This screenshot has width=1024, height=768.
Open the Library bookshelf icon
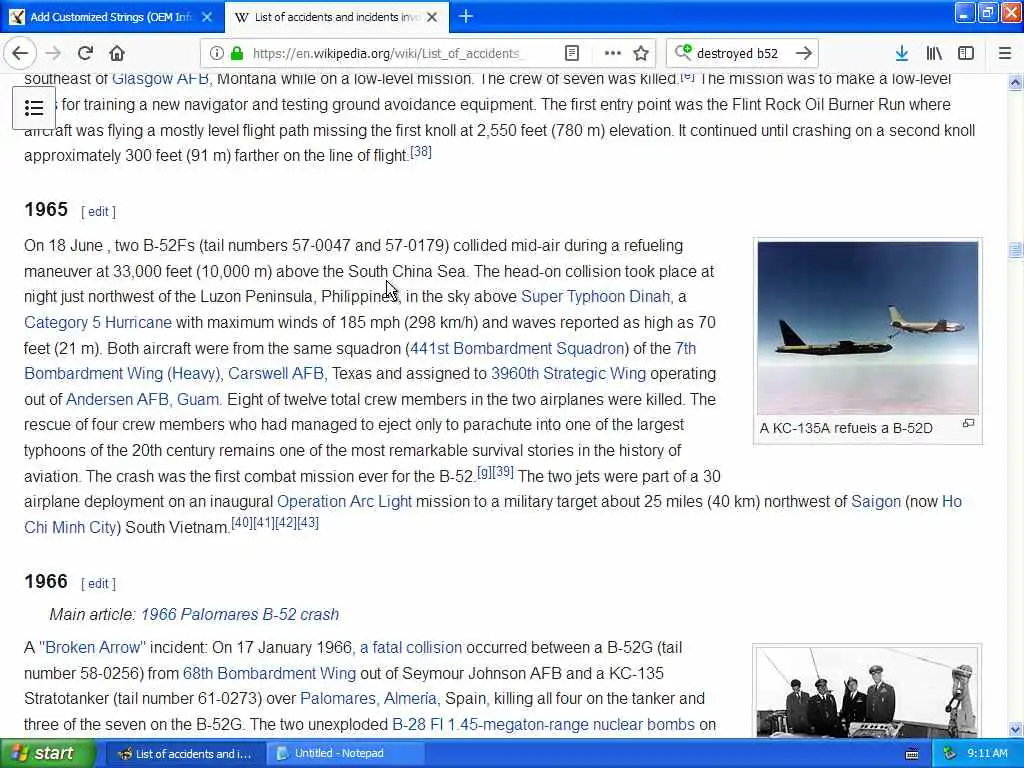tap(934, 53)
